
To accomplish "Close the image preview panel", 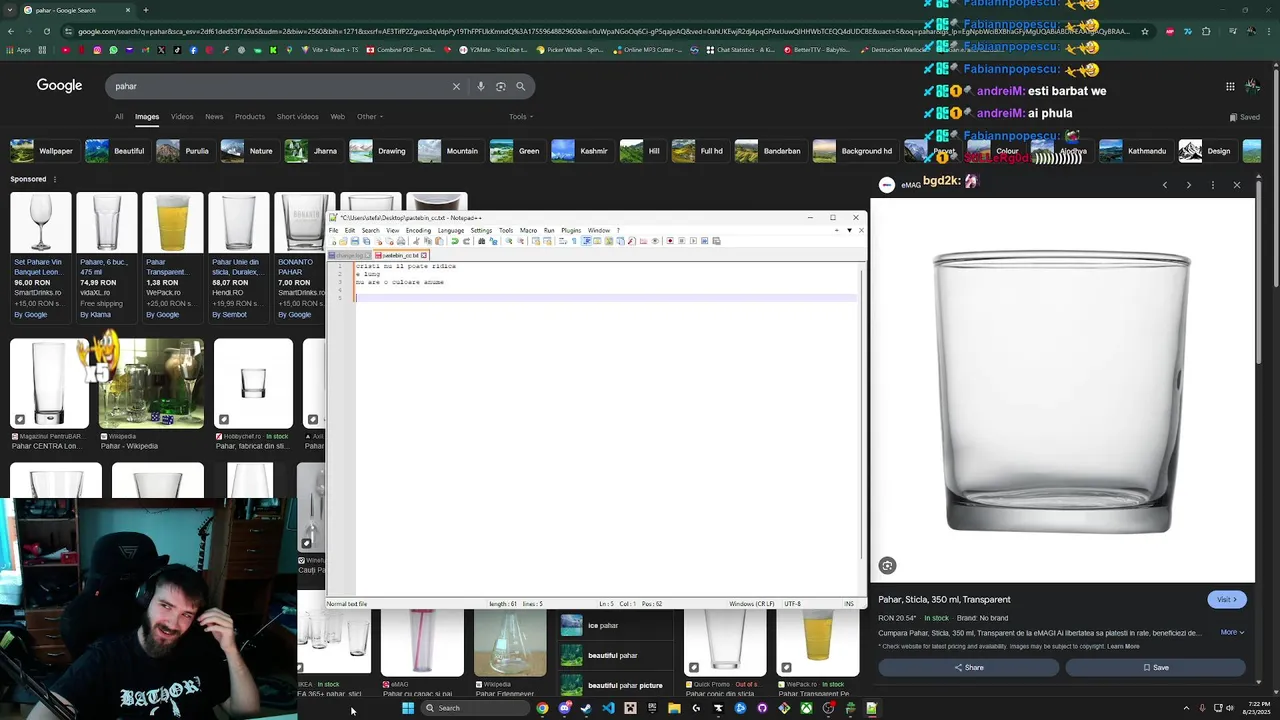I will [x=1237, y=185].
